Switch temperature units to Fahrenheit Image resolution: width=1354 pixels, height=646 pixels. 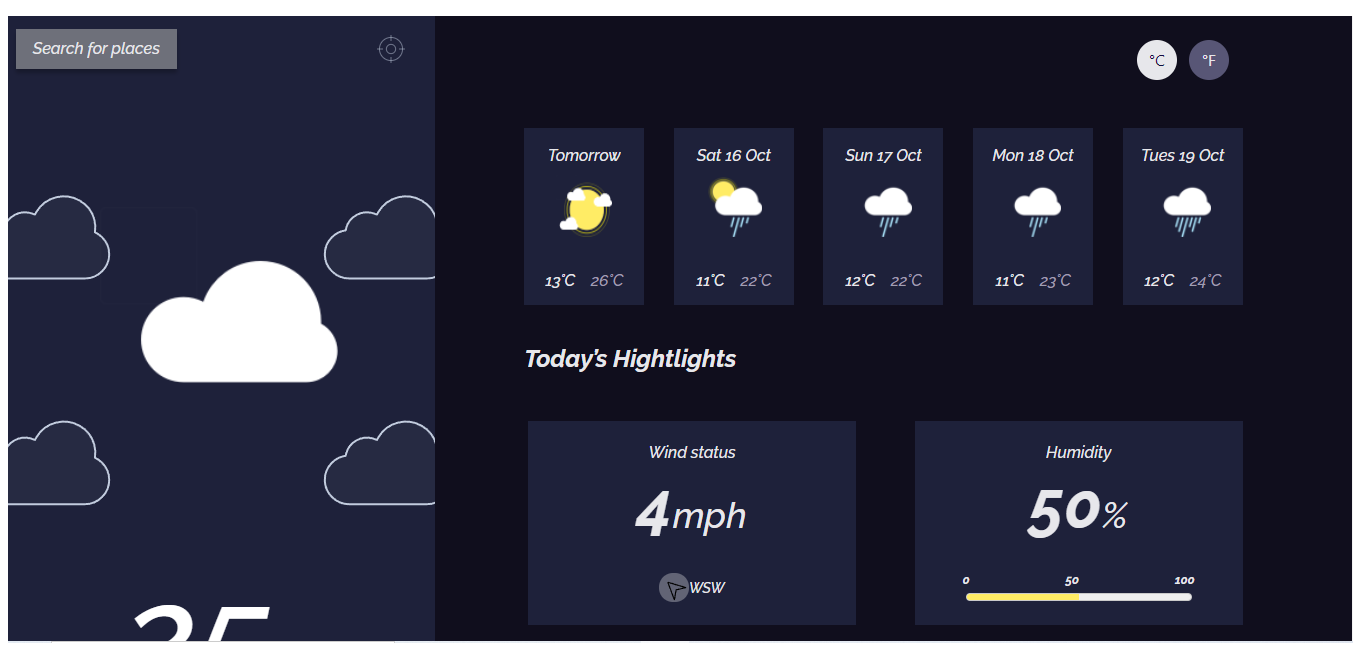(1209, 60)
